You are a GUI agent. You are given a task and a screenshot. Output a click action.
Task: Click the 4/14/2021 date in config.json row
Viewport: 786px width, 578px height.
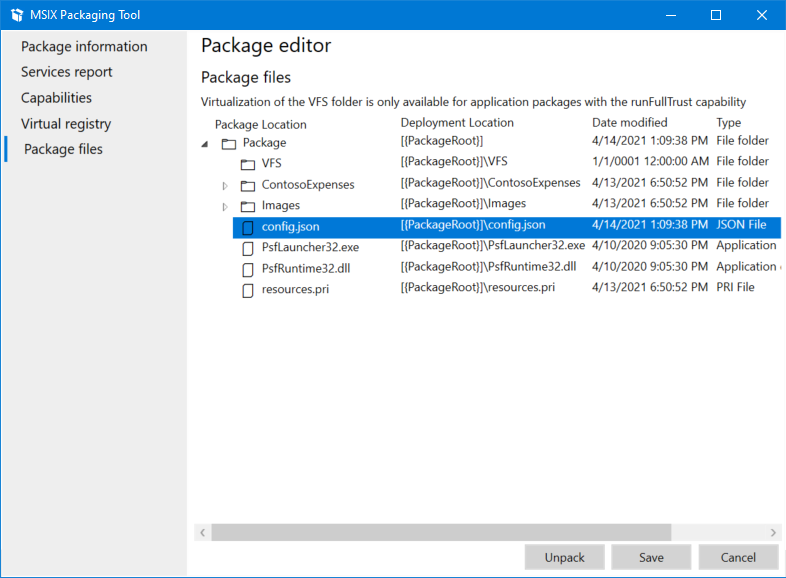tap(650, 225)
